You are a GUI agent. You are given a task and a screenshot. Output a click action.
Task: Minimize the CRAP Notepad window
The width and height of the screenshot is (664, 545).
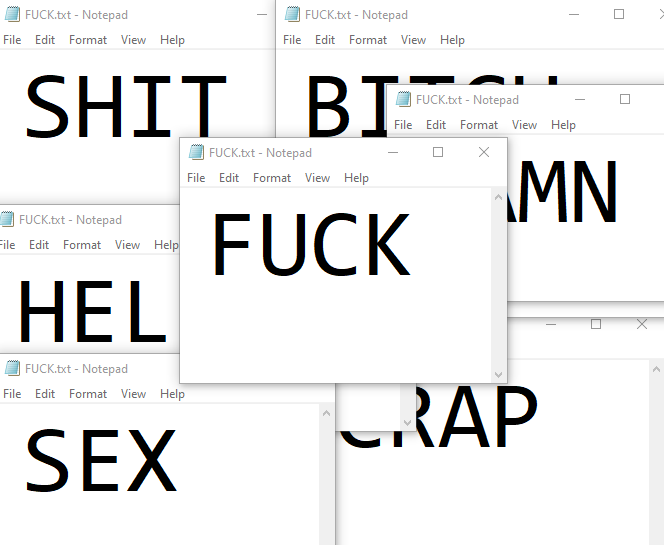pyautogui.click(x=551, y=324)
